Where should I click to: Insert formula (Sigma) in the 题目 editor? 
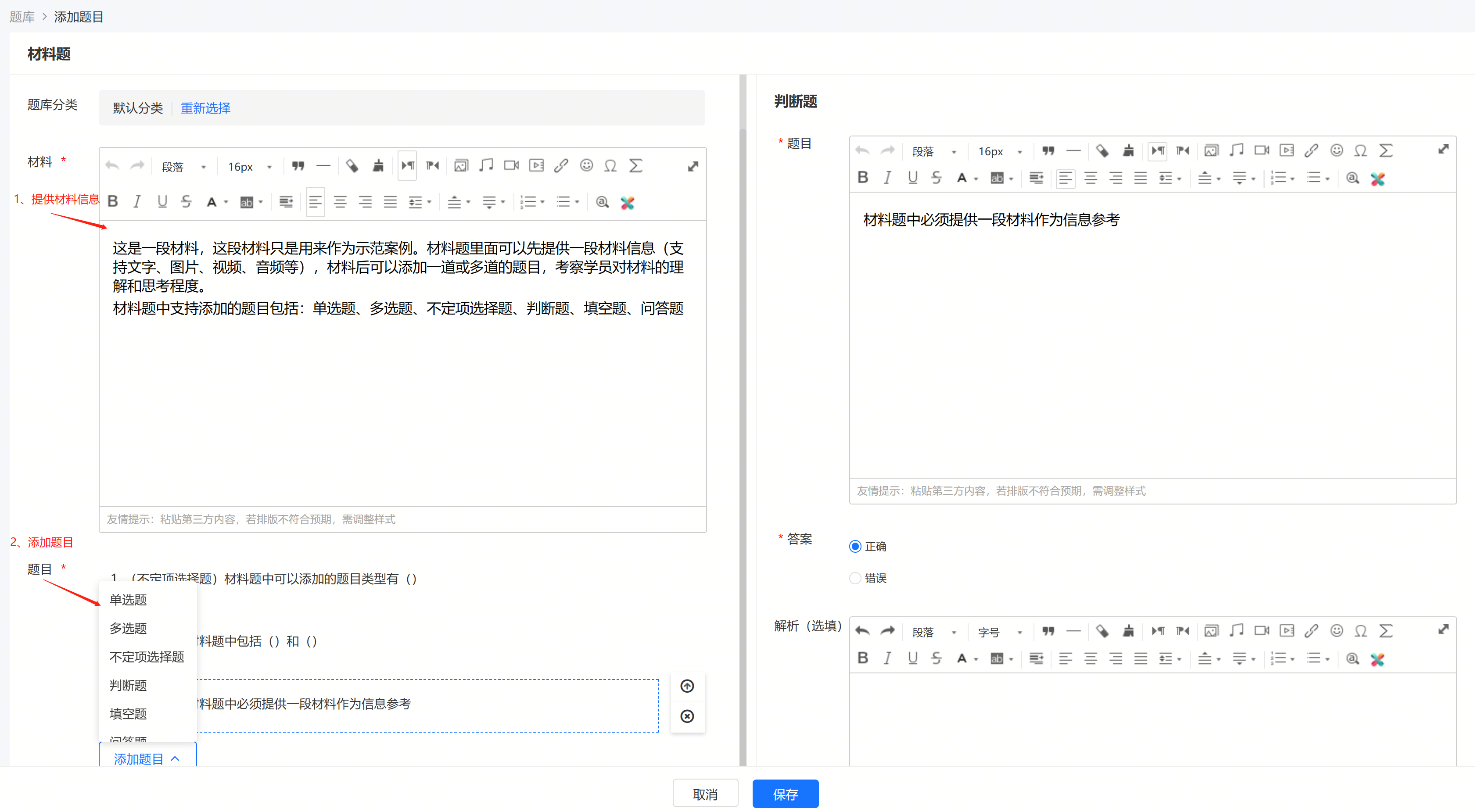pos(1385,150)
